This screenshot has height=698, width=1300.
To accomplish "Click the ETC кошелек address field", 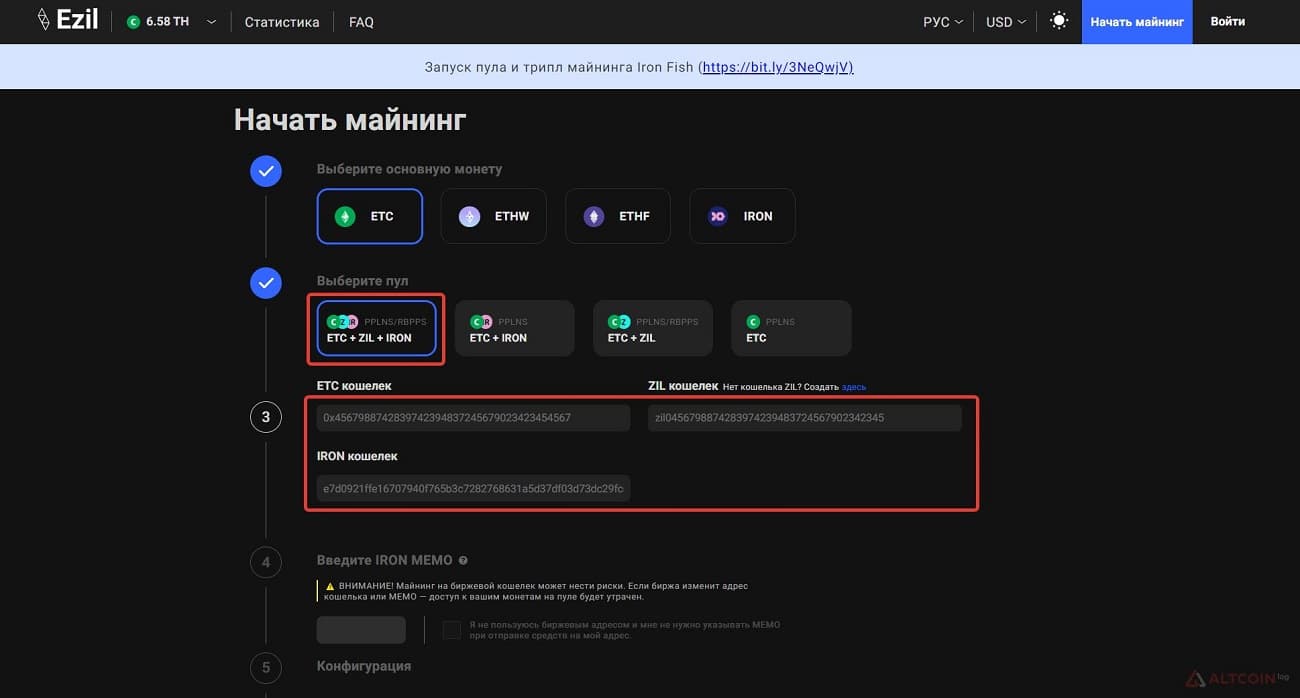I will coord(474,418).
